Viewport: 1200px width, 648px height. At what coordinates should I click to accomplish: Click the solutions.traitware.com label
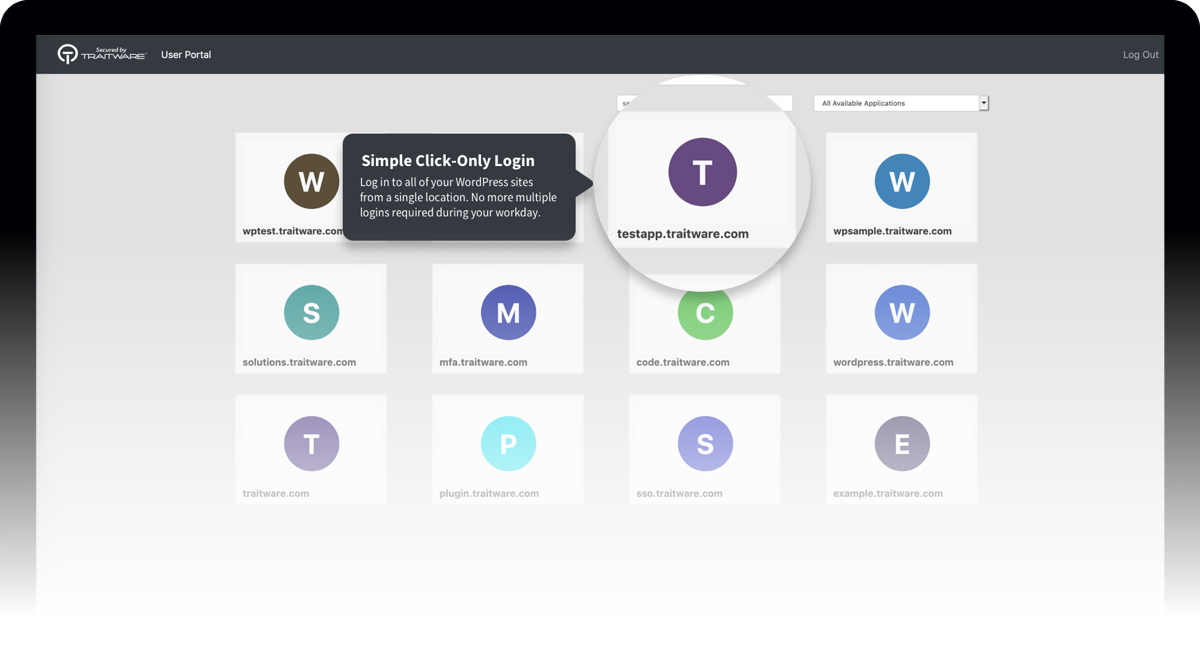point(299,362)
